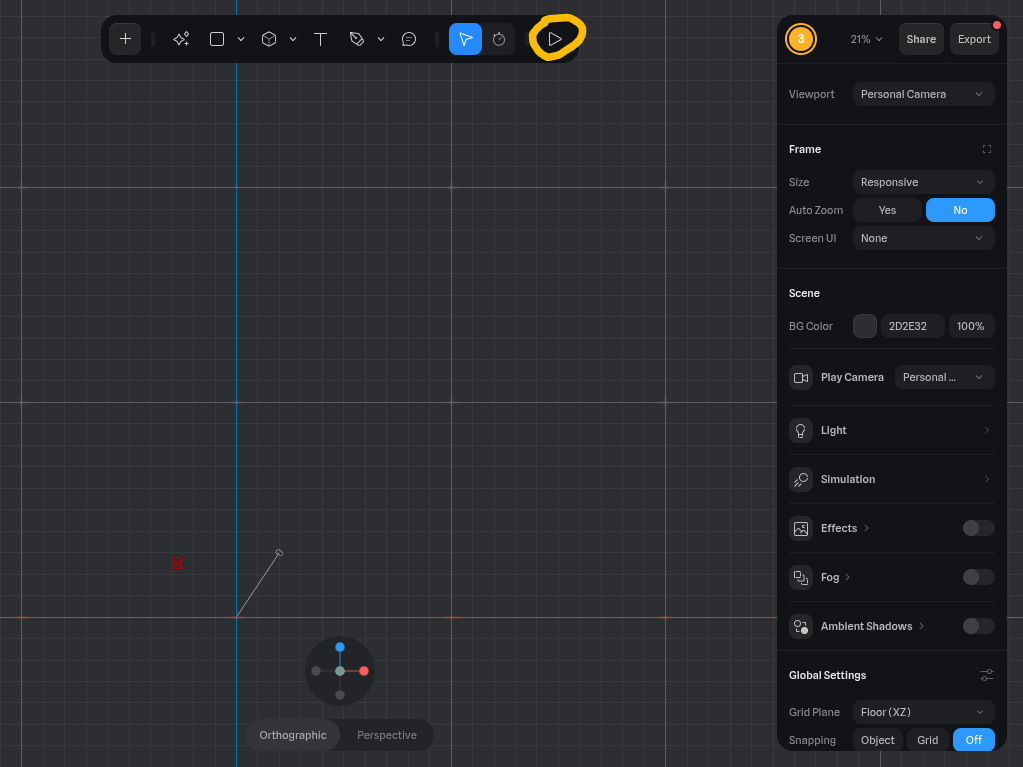Set Auto Zoom to Yes
The height and width of the screenshot is (767, 1023).
tap(887, 210)
